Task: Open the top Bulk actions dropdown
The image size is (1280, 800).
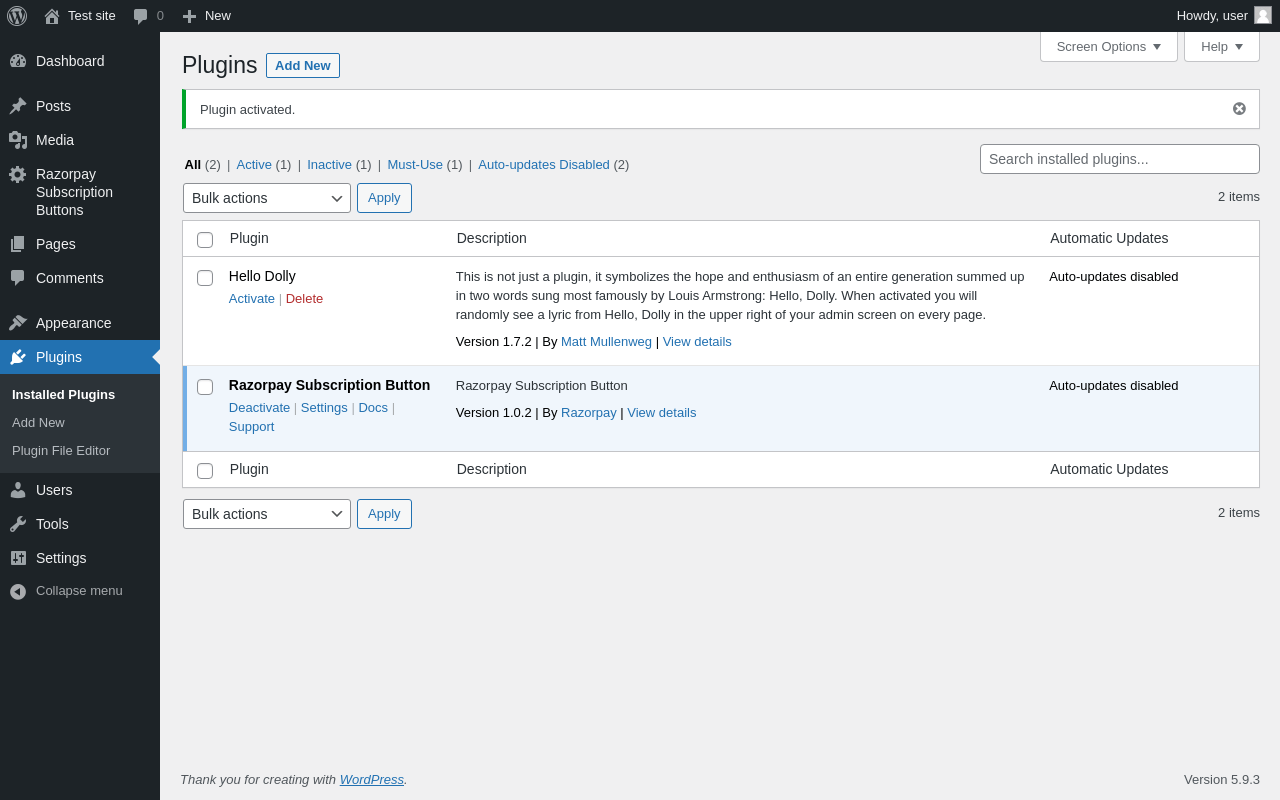Action: pos(266,198)
